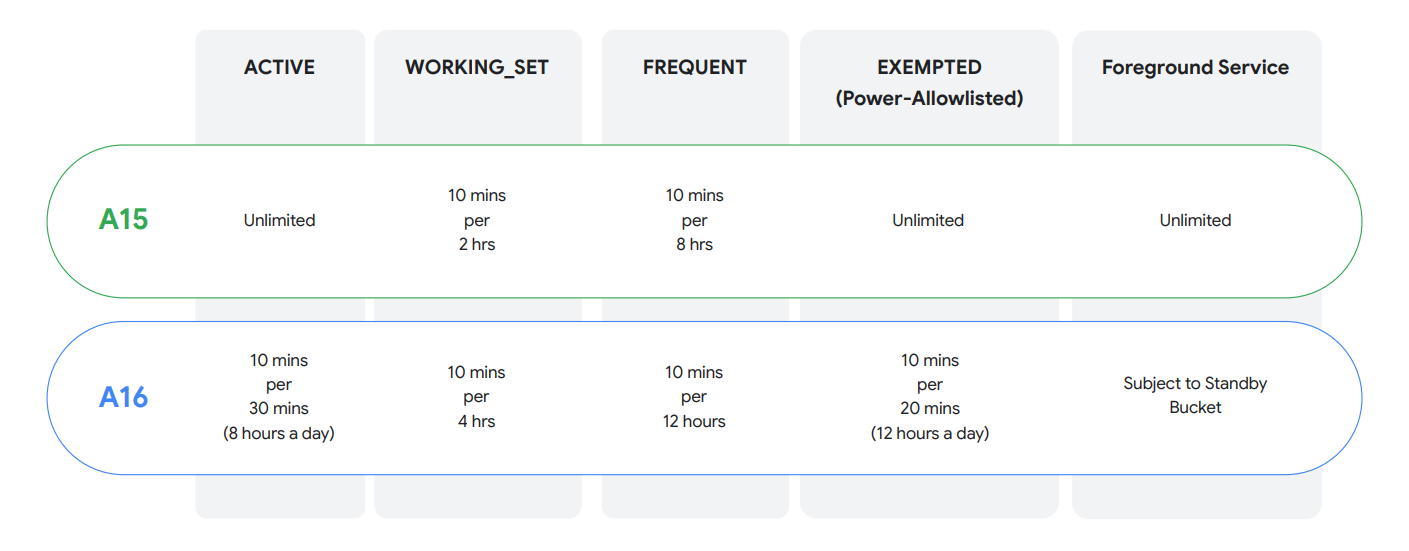Click the Foreground Service column header
This screenshot has height=551, width=1409.
(x=1195, y=68)
